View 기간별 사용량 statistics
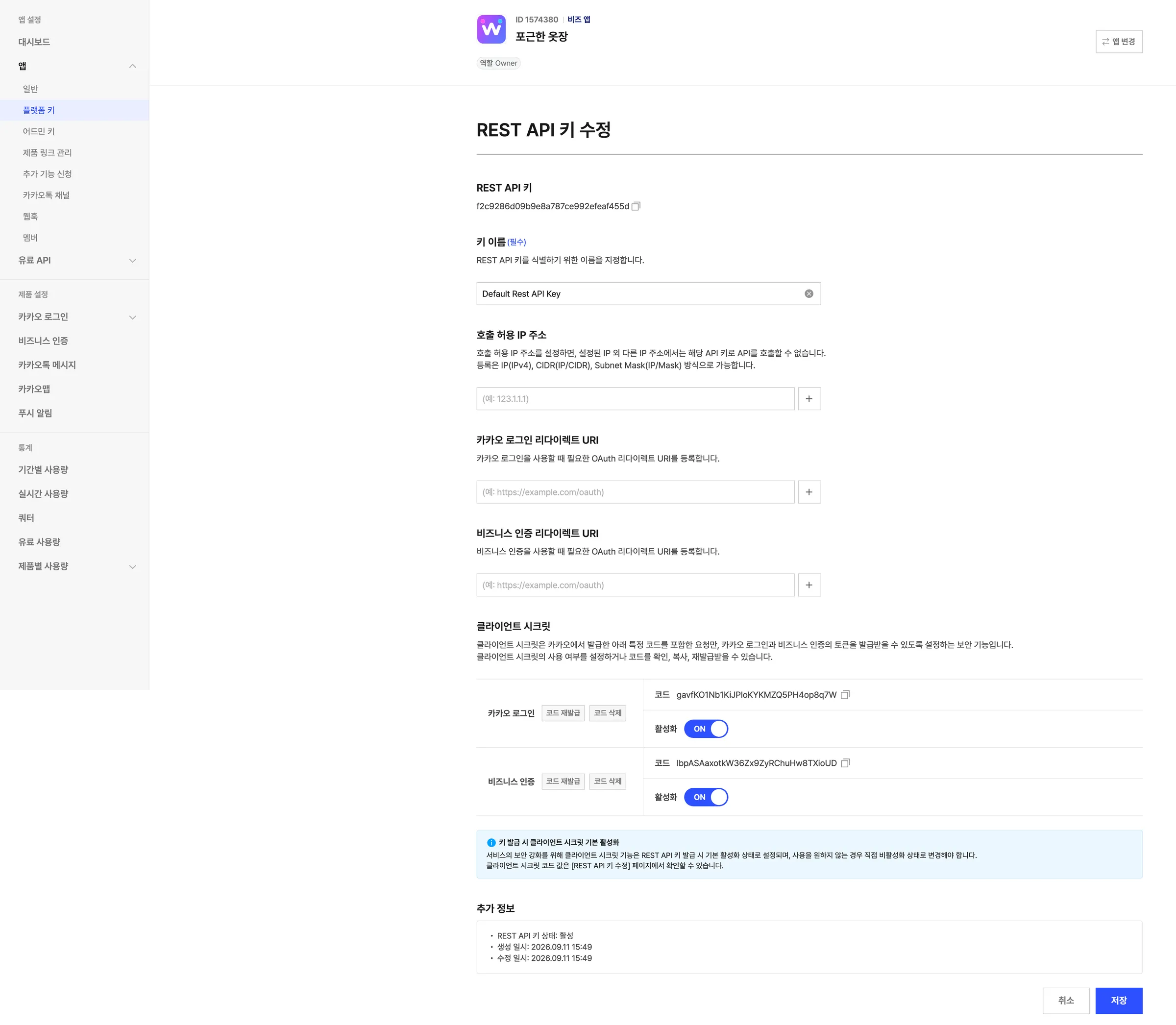The height and width of the screenshot is (1025, 1176). pos(44,469)
